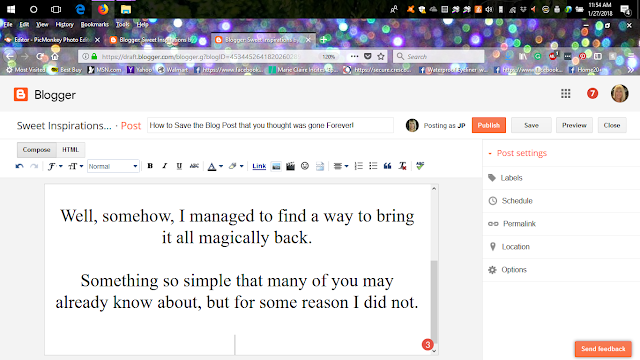
Task: Check spelling with the ABC checkmark icon
Action: (420, 166)
